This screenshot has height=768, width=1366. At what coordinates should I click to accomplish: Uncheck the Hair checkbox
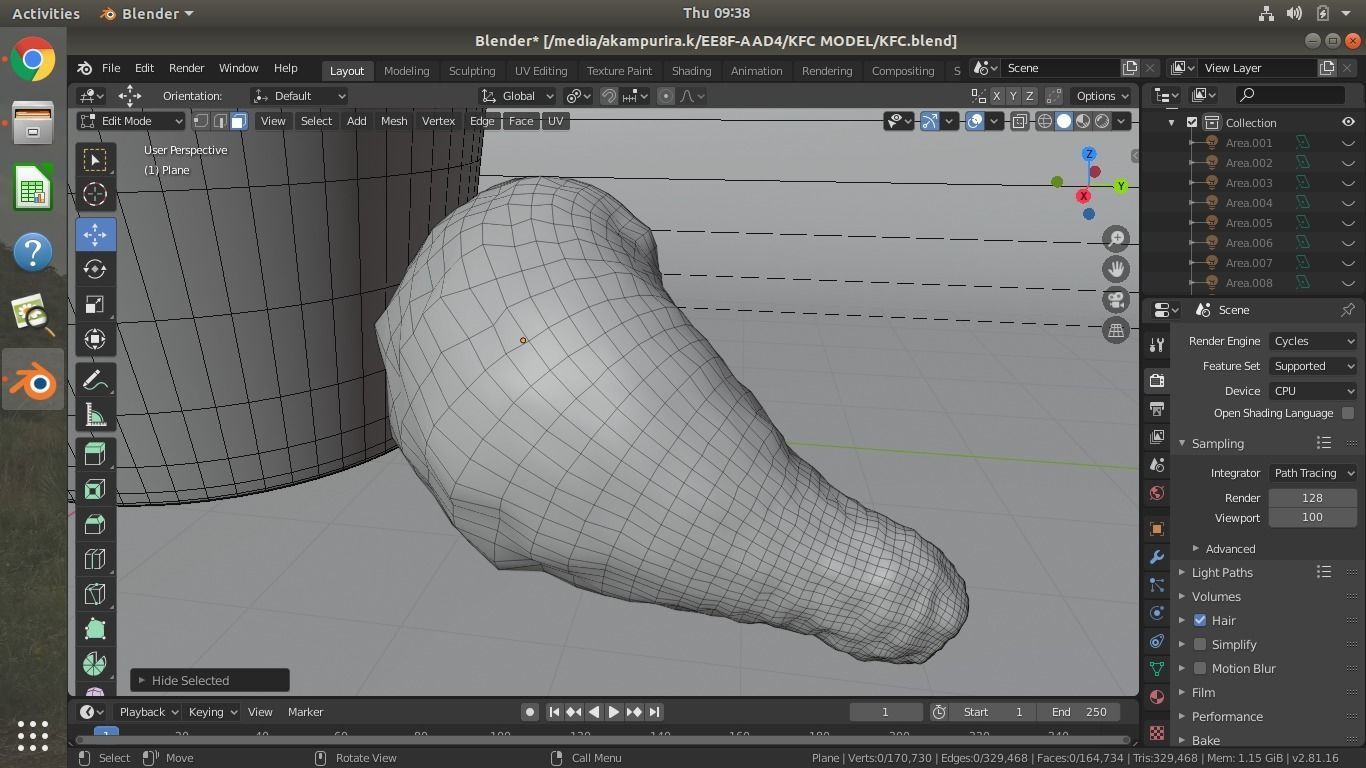(x=1200, y=621)
